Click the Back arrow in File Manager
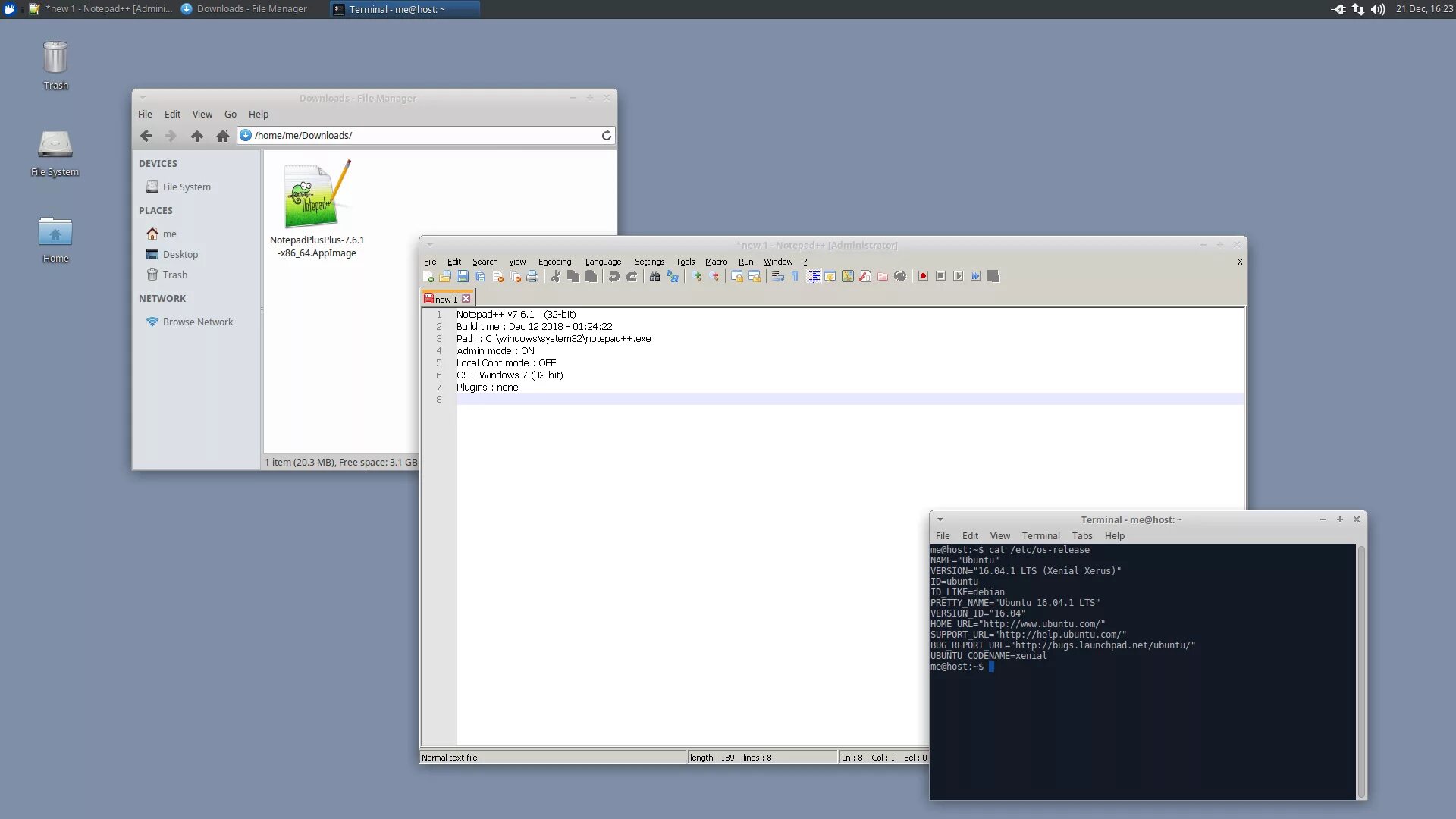 tap(146, 136)
